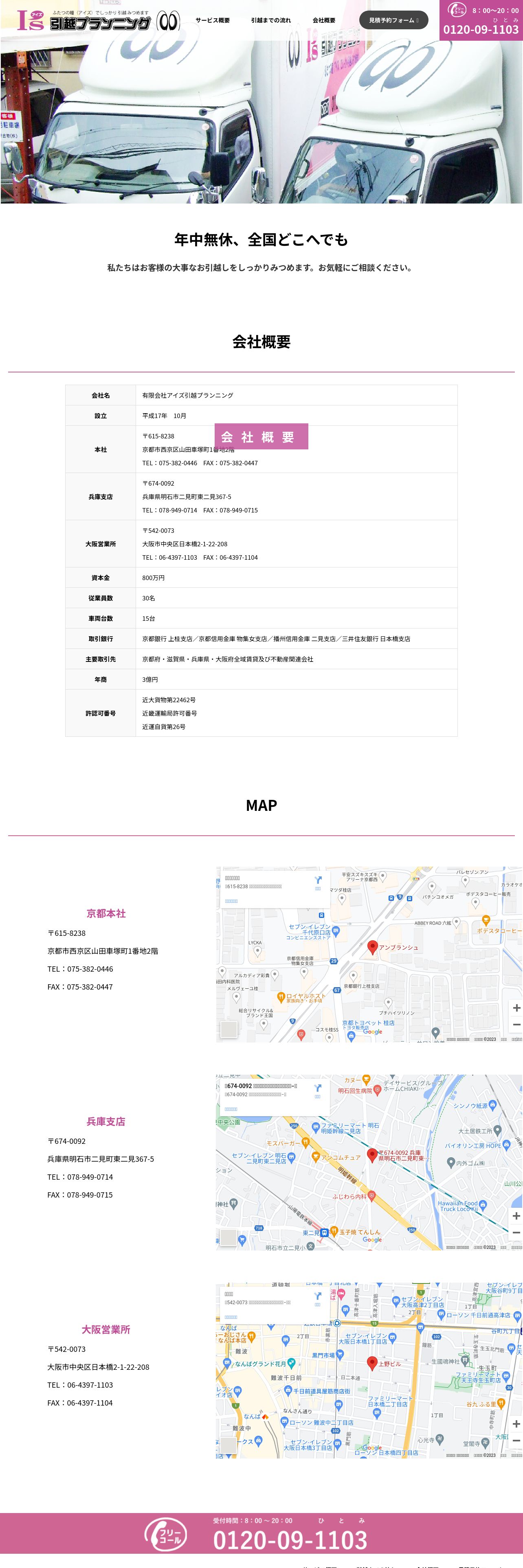Viewport: 523px width, 1568px height.
Task: Click Kyoto phone TEL:075-382-0446 beside map
Action: [x=80, y=969]
